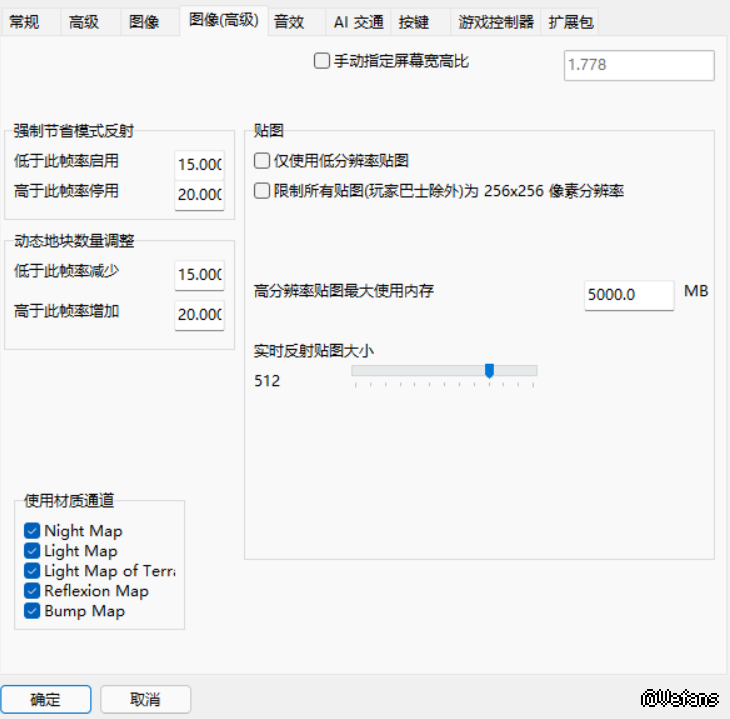Enable the 256x256 texture limit checkbox

262,190
